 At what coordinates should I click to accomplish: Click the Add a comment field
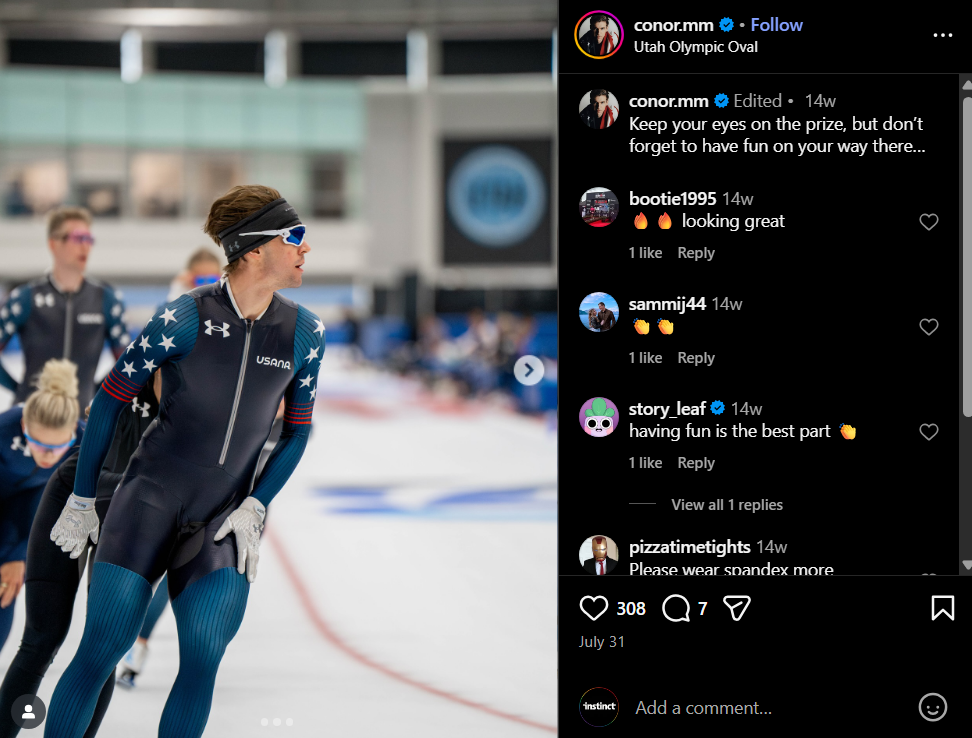[769, 708]
